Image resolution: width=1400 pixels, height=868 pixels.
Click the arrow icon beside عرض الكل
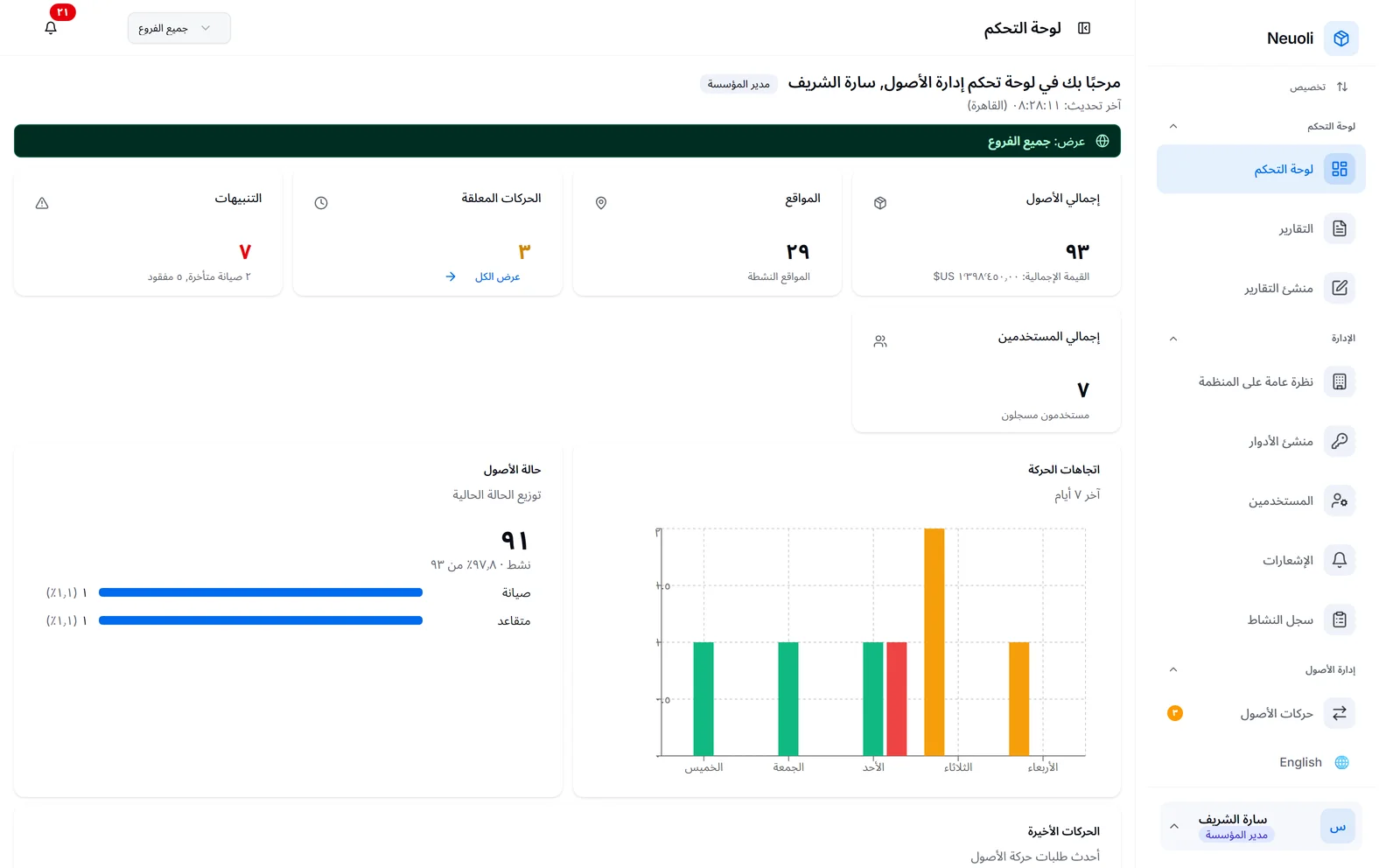click(451, 276)
